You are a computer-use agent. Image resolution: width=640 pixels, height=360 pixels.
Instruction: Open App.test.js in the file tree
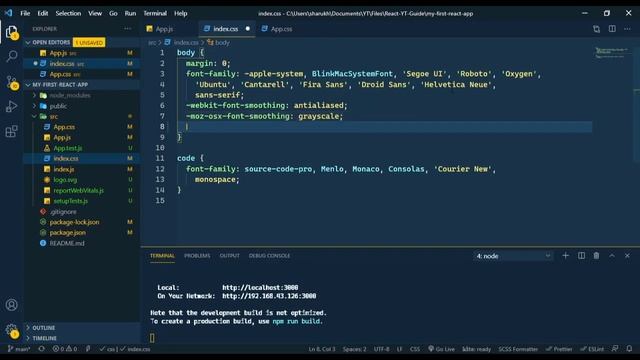tap(68, 148)
